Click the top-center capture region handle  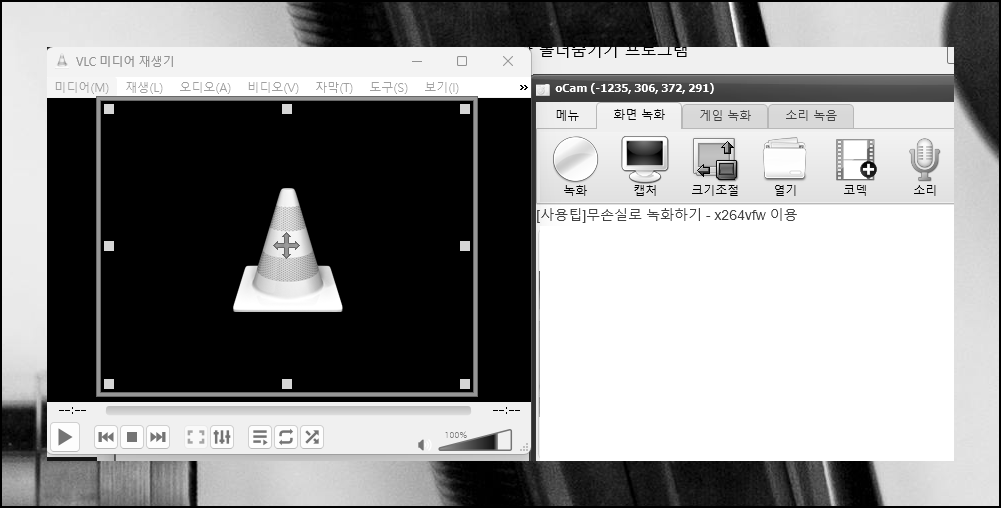pos(287,109)
